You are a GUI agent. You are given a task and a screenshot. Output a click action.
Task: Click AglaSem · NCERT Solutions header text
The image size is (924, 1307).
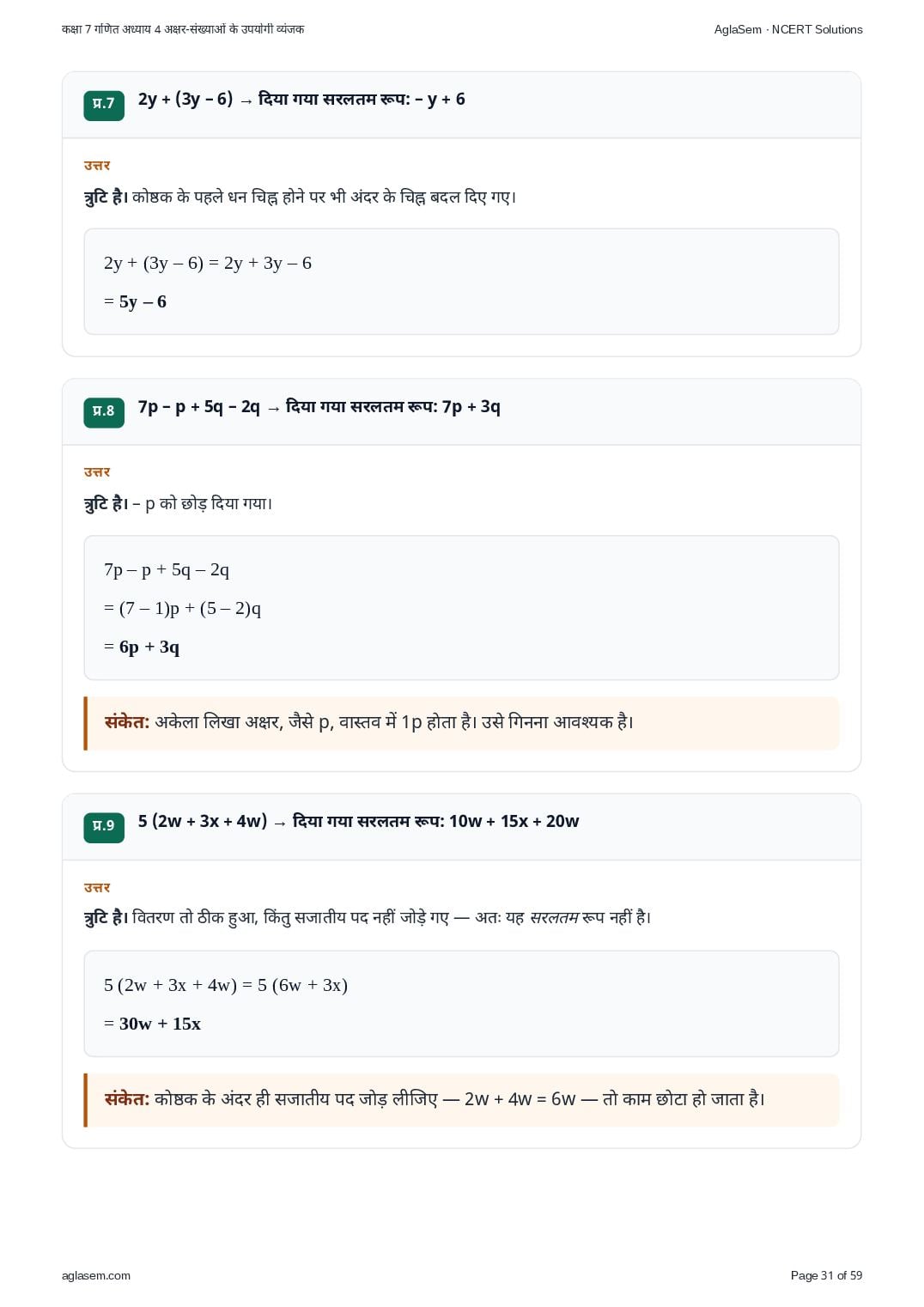(x=788, y=29)
